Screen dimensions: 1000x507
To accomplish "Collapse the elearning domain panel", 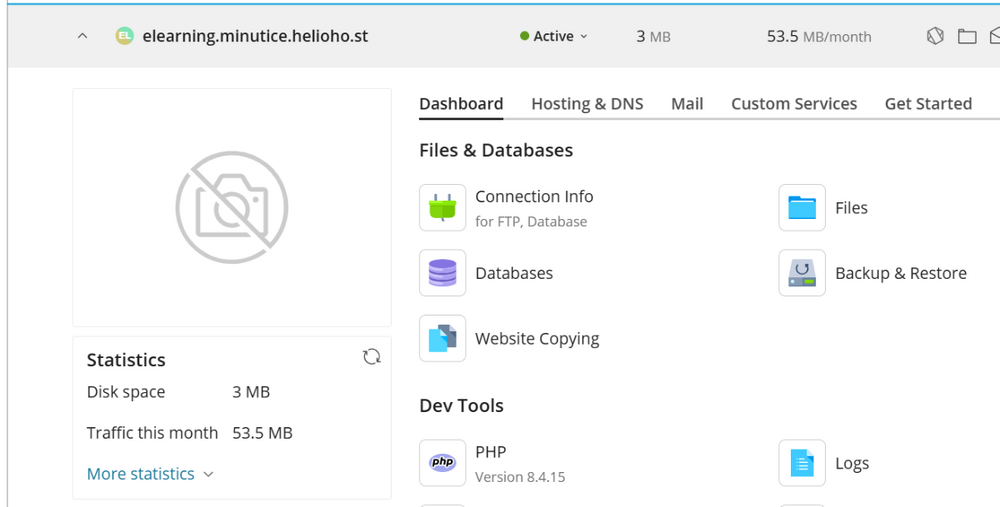I will (x=83, y=36).
